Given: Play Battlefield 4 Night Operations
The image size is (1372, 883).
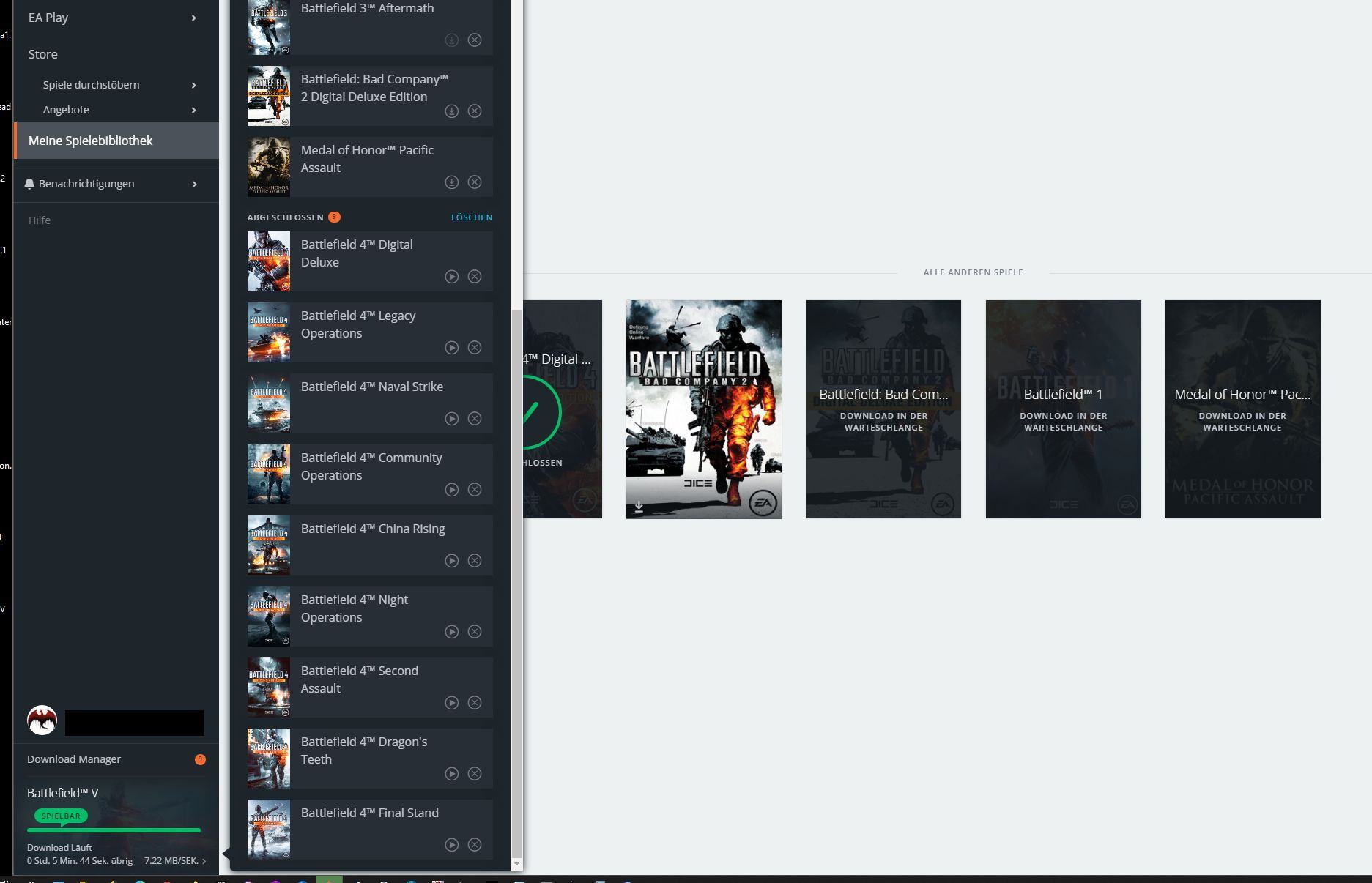Looking at the screenshot, I should [452, 631].
